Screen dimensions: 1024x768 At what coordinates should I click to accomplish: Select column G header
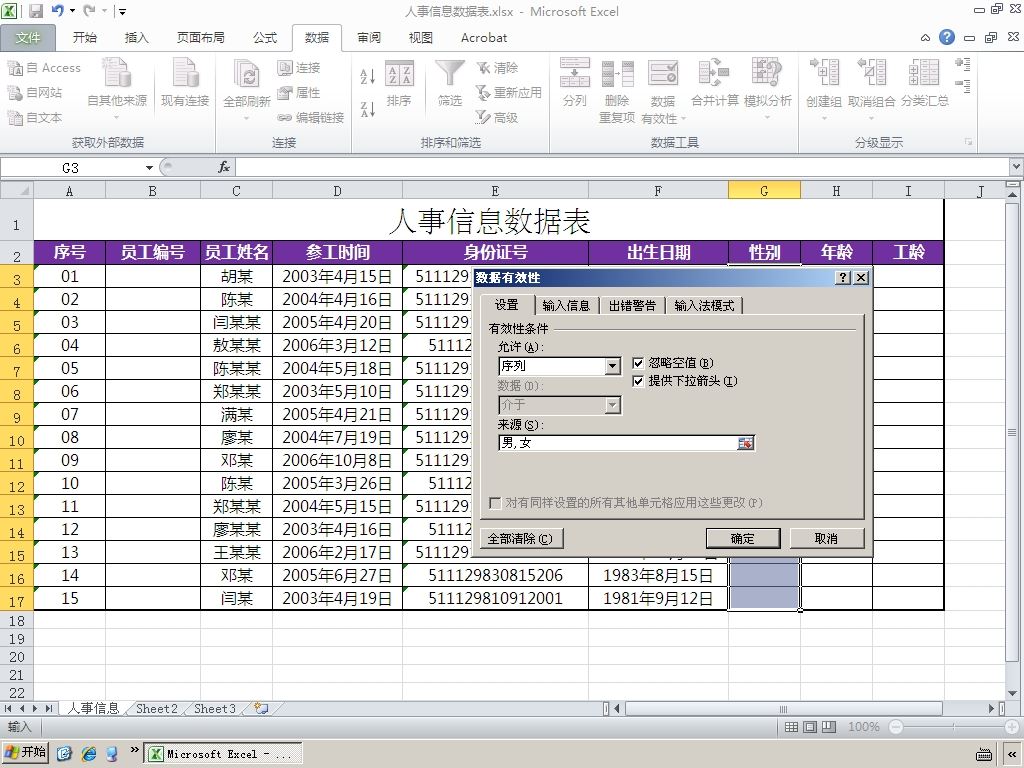click(764, 191)
